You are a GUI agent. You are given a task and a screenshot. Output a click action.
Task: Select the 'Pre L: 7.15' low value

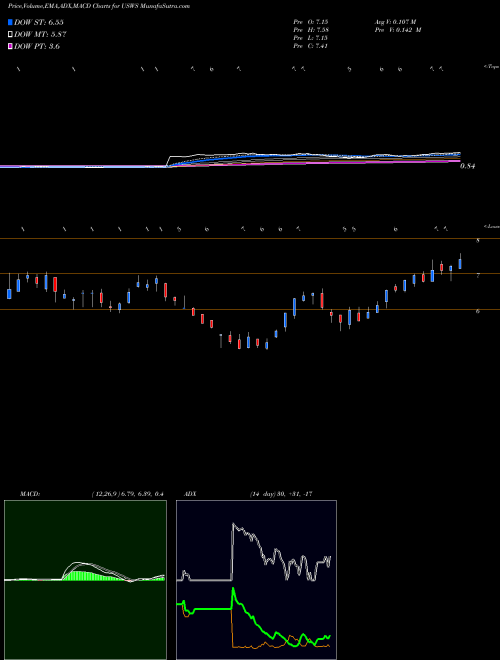tap(311, 38)
